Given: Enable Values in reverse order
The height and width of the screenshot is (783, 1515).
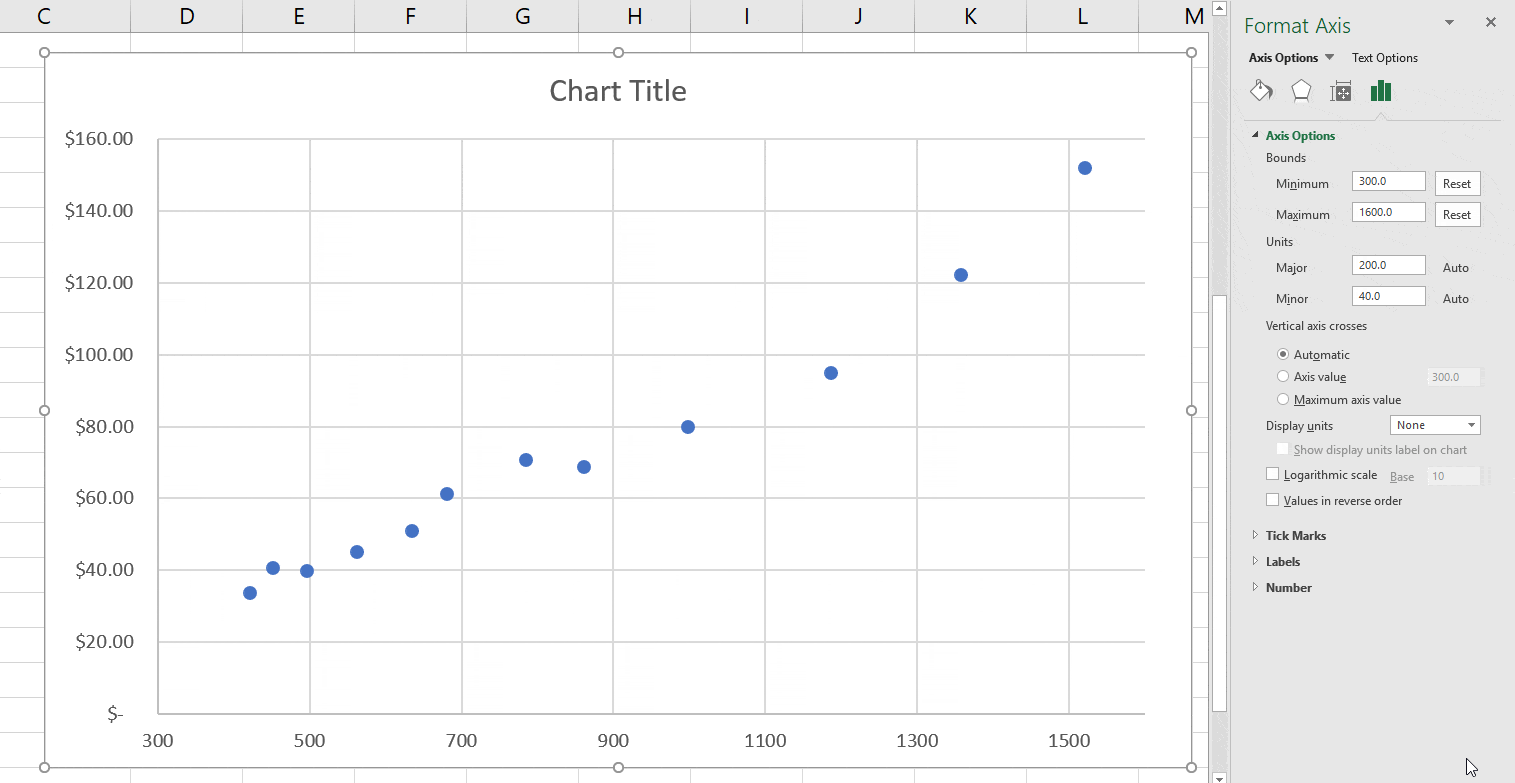Looking at the screenshot, I should point(1272,499).
